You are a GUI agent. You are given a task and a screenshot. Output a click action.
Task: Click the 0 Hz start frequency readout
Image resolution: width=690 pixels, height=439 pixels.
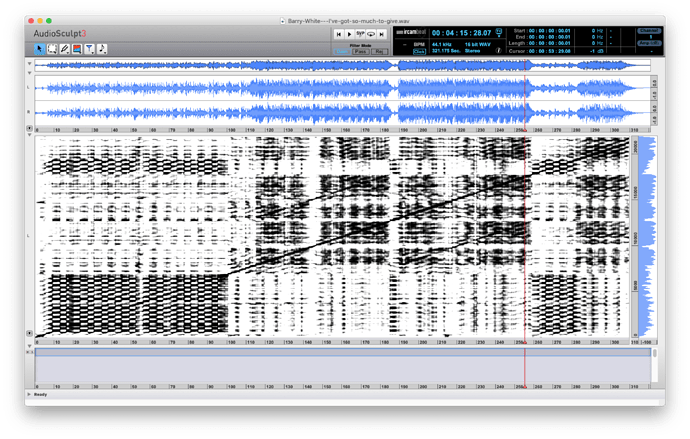(597, 31)
